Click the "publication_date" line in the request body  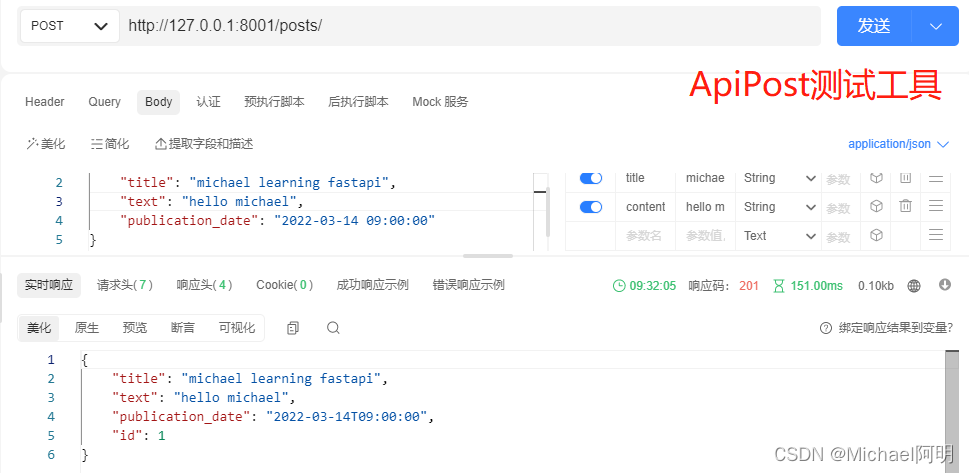coord(277,221)
